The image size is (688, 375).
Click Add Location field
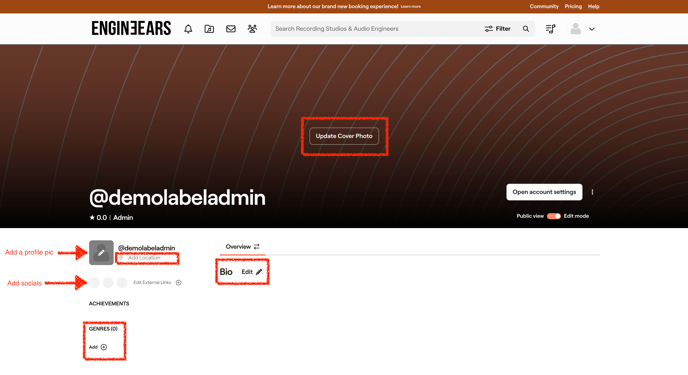coord(144,258)
